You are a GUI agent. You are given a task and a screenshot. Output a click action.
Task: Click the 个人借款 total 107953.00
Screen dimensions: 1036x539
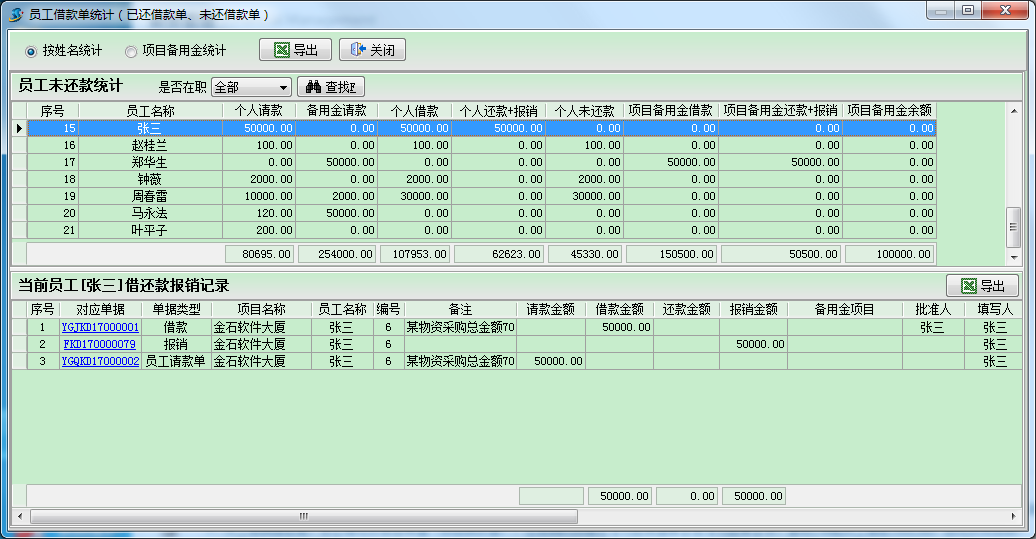(x=415, y=254)
